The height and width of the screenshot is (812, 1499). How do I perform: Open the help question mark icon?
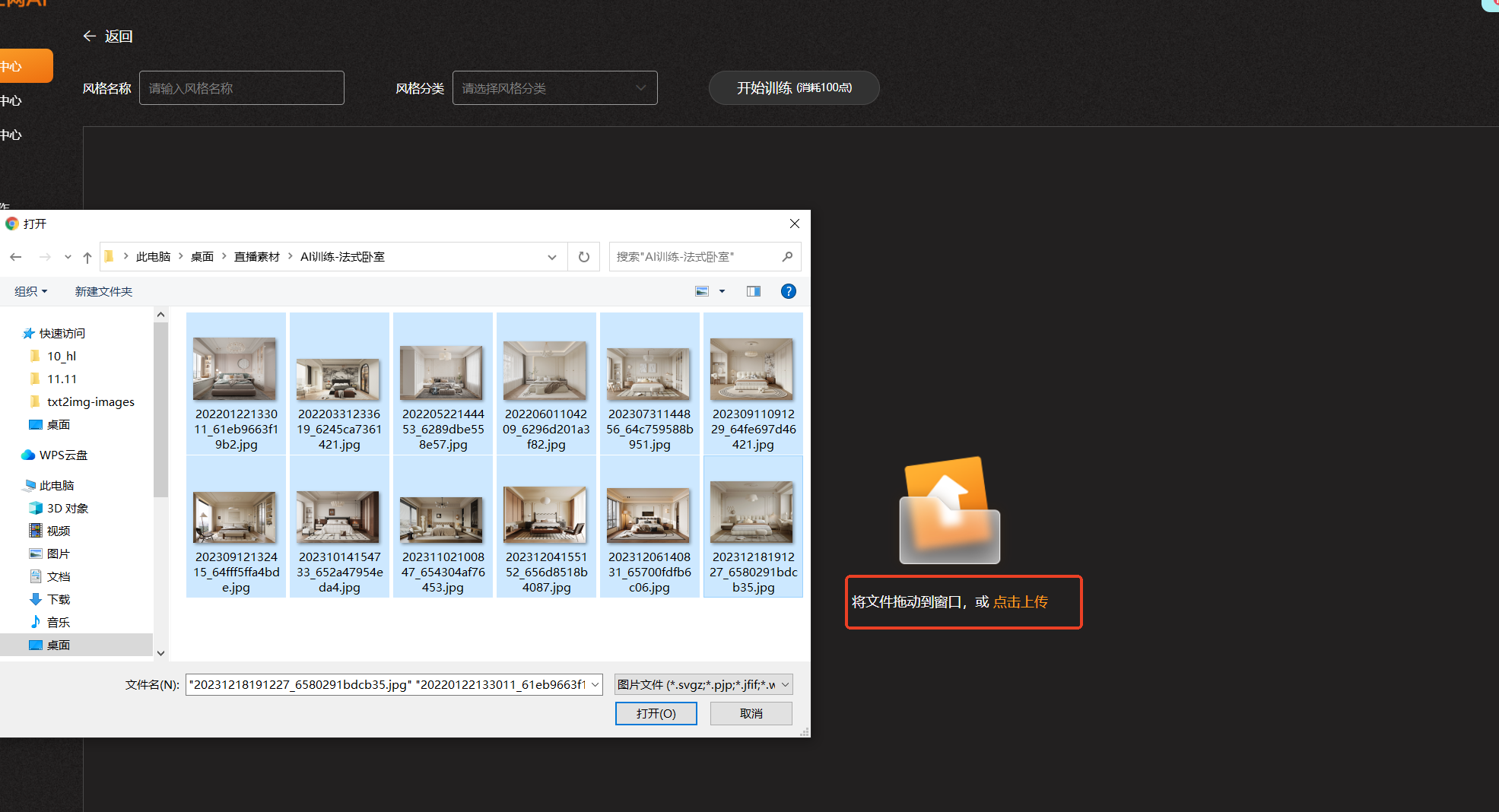tap(788, 291)
